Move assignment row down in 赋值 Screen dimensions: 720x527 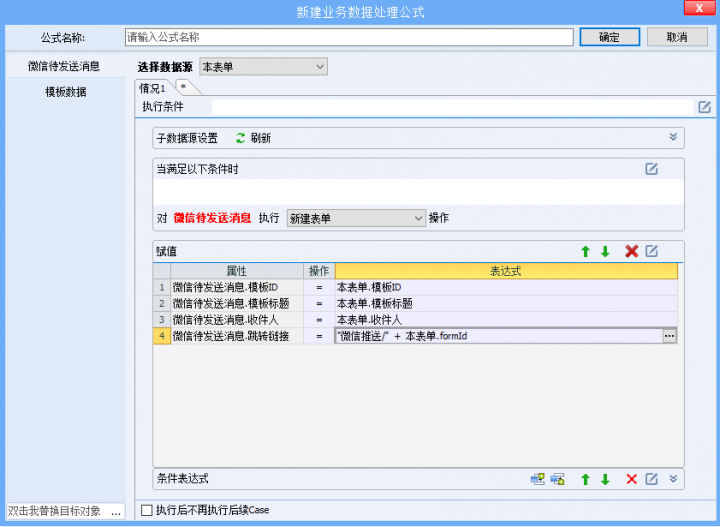[605, 252]
